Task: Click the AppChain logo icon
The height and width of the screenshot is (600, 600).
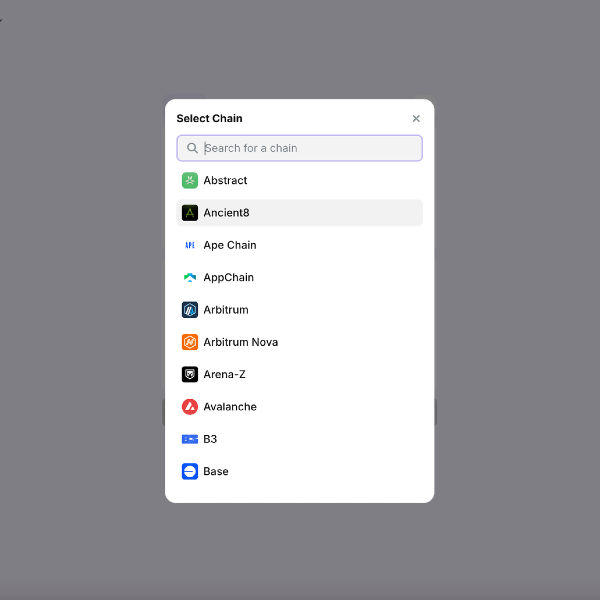Action: coord(190,278)
